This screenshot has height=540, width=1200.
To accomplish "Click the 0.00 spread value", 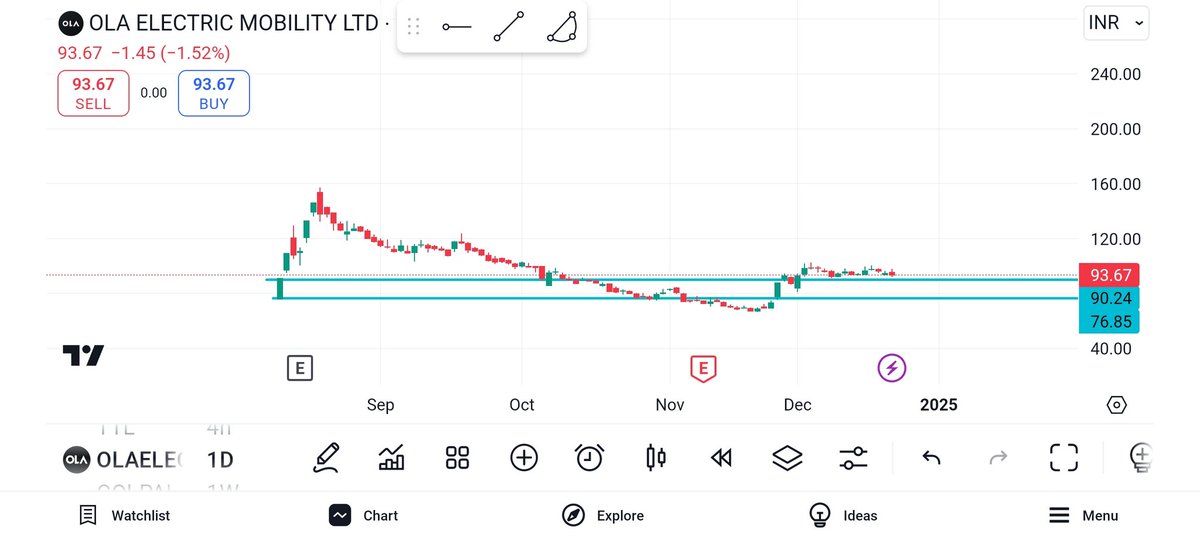I will [153, 93].
